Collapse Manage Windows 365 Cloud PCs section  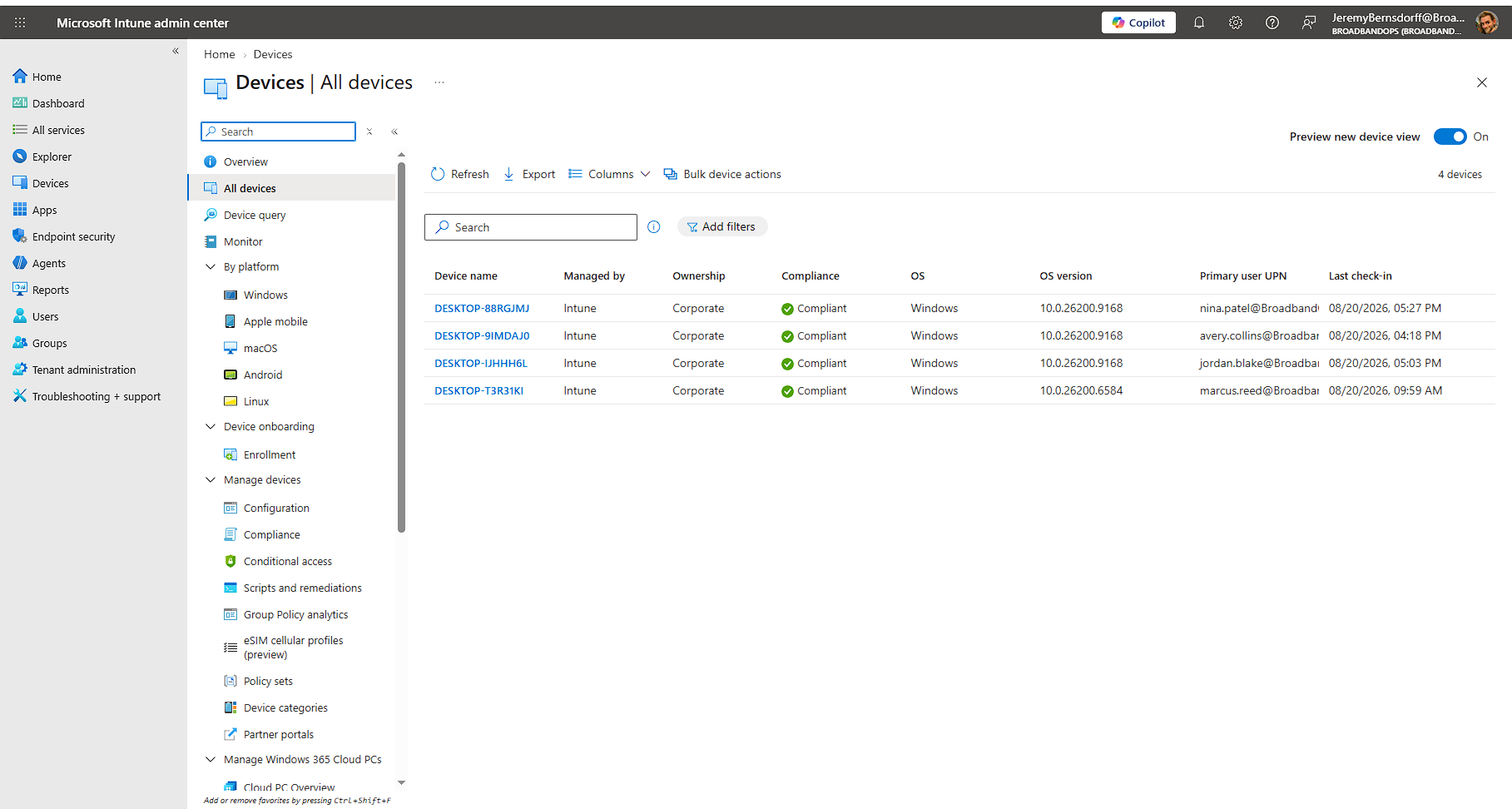[211, 759]
